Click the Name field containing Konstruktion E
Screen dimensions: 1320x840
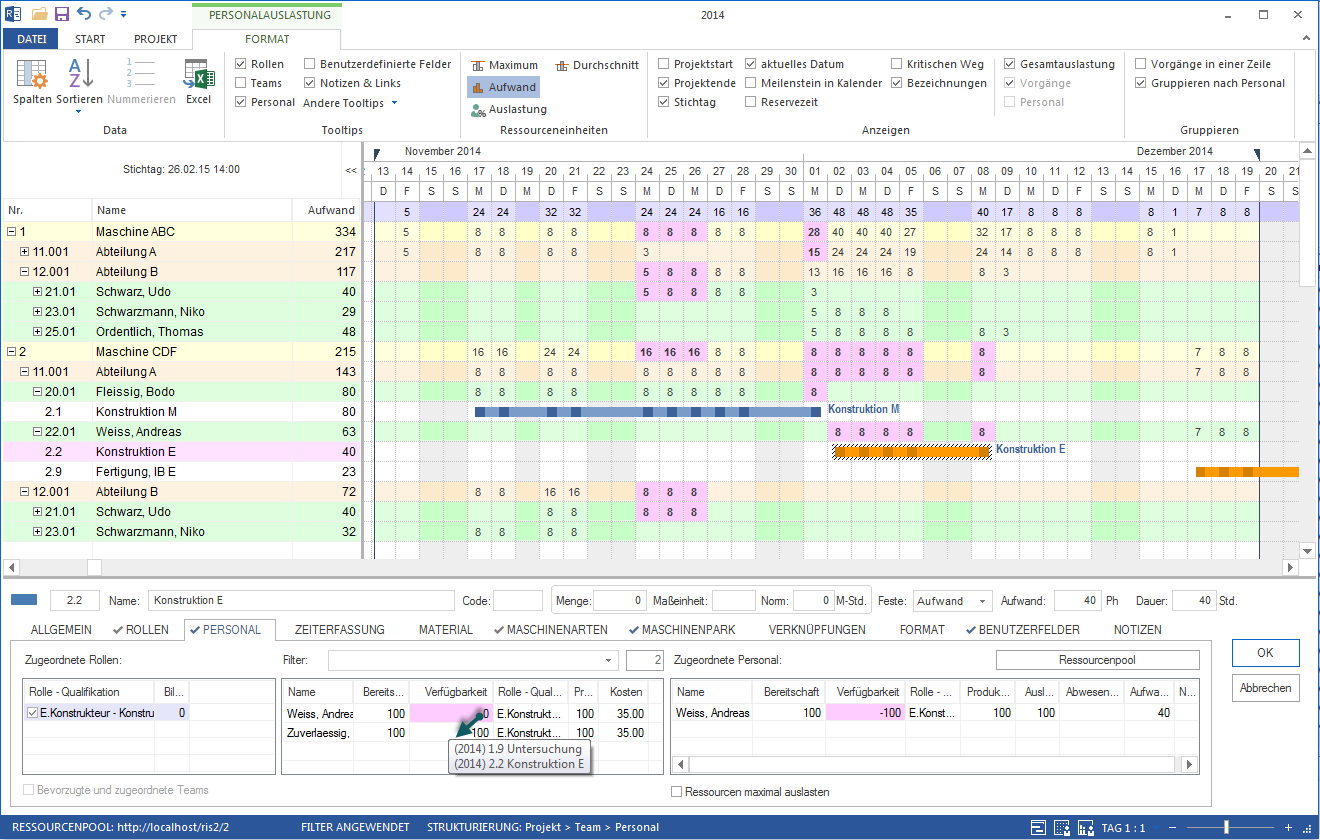coord(301,601)
